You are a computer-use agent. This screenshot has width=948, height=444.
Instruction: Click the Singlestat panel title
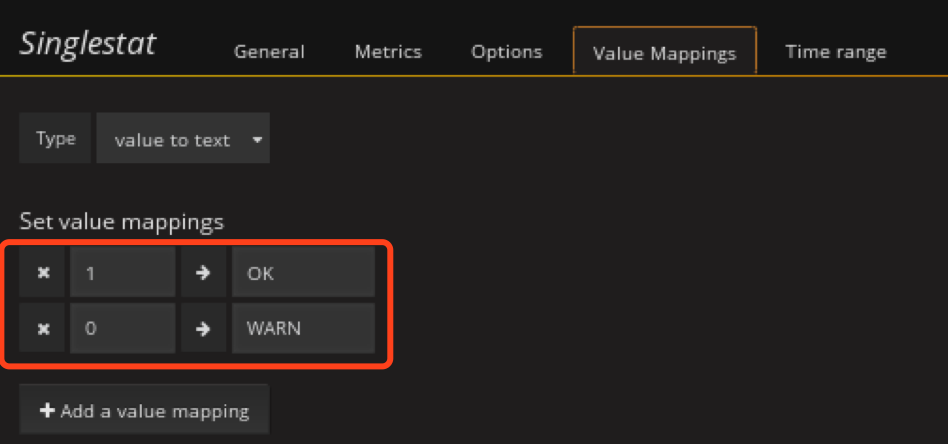pos(88,44)
